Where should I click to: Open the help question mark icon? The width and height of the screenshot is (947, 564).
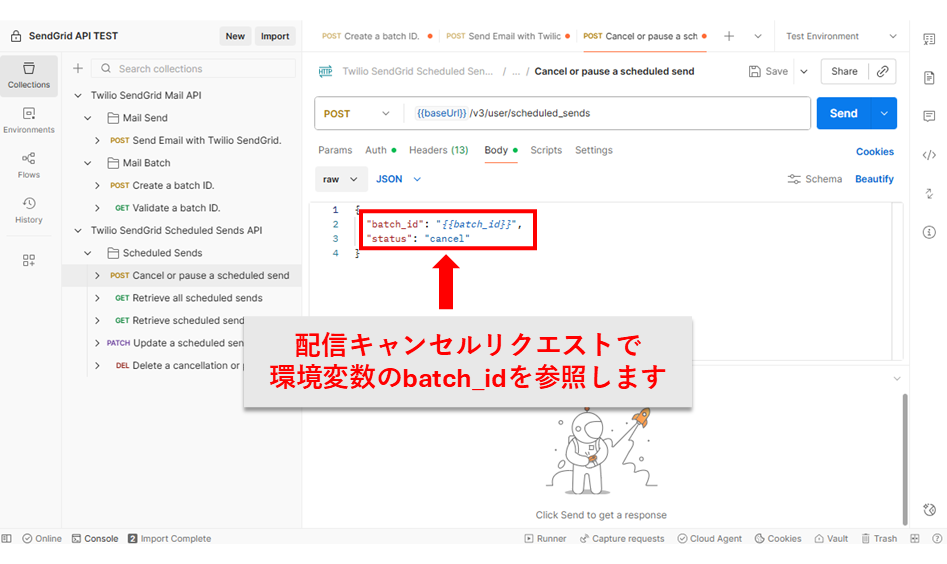click(937, 539)
